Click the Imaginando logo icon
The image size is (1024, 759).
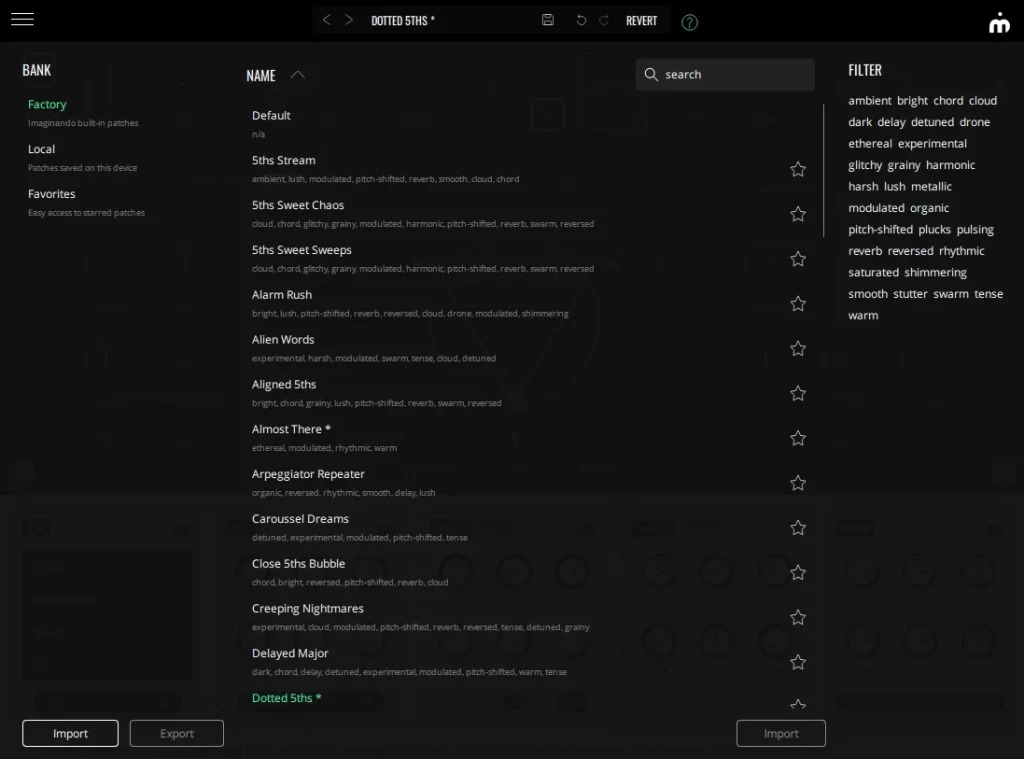point(999,22)
